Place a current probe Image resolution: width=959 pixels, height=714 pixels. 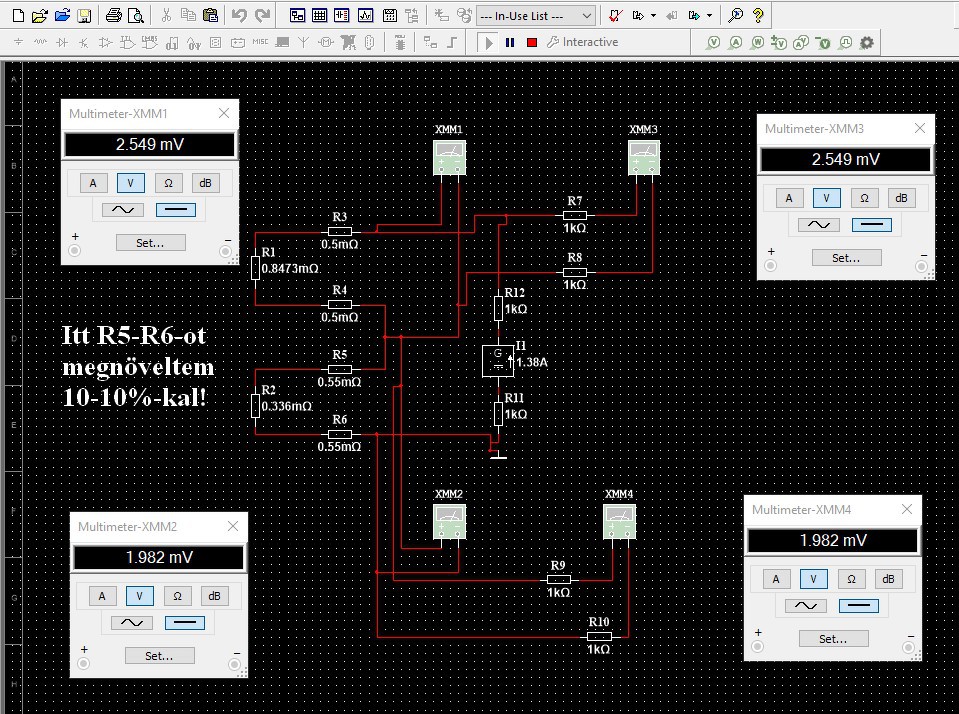(736, 43)
